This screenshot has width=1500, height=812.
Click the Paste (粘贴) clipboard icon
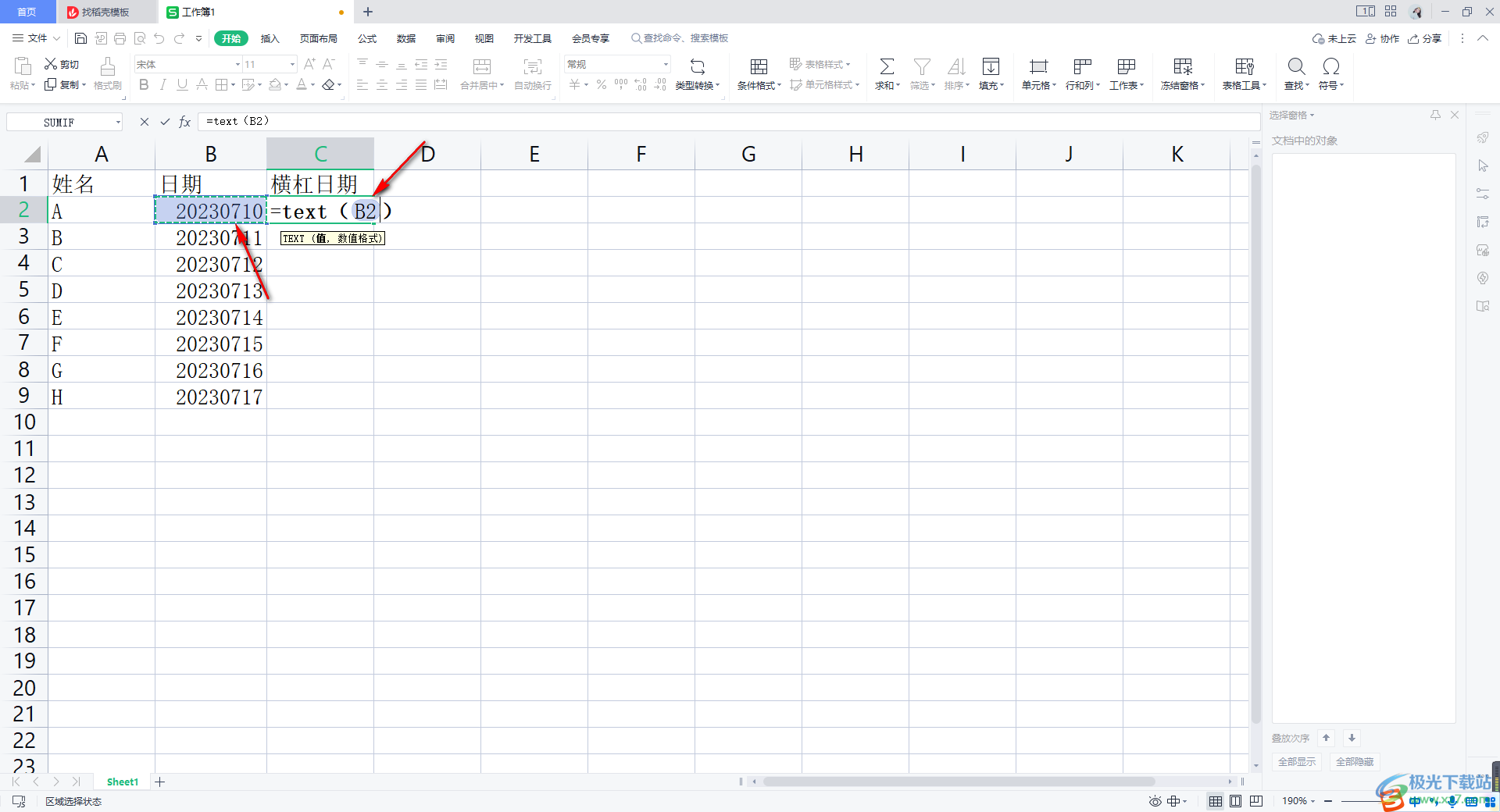click(x=23, y=66)
